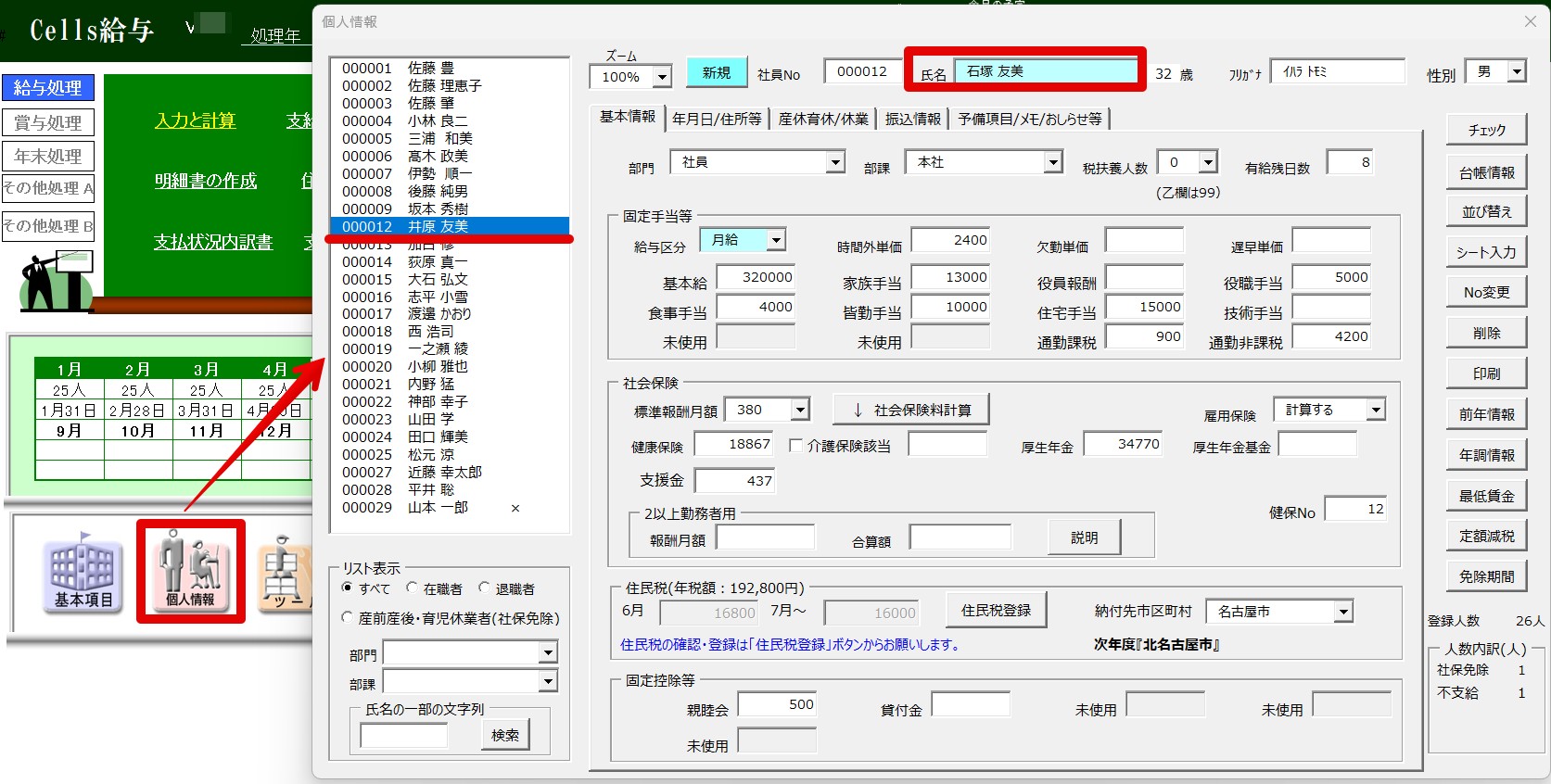This screenshot has width=1551, height=784.
Task: Switch to the 産休育休/休業 tab
Action: (823, 119)
